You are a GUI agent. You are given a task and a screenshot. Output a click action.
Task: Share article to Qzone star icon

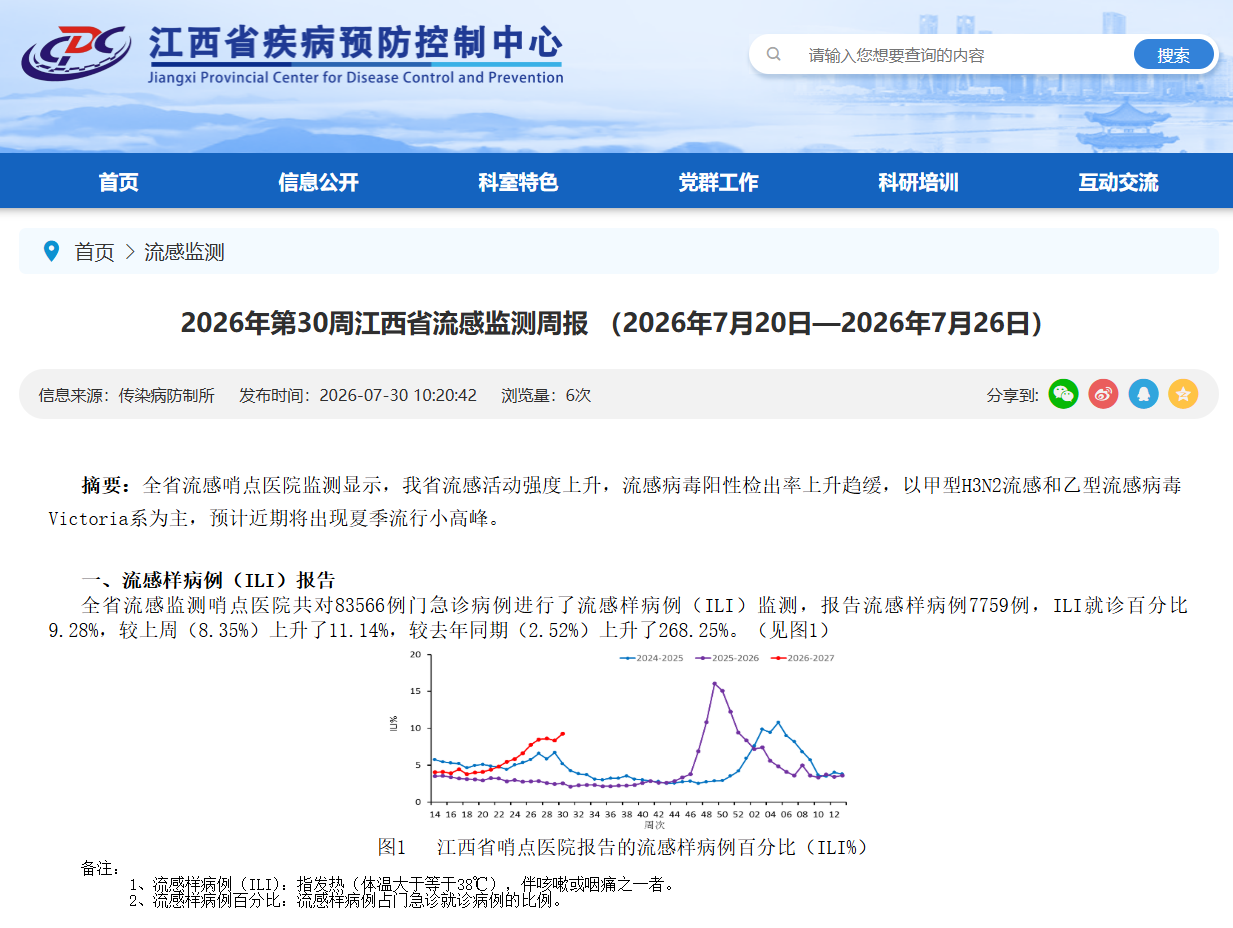click(1183, 394)
